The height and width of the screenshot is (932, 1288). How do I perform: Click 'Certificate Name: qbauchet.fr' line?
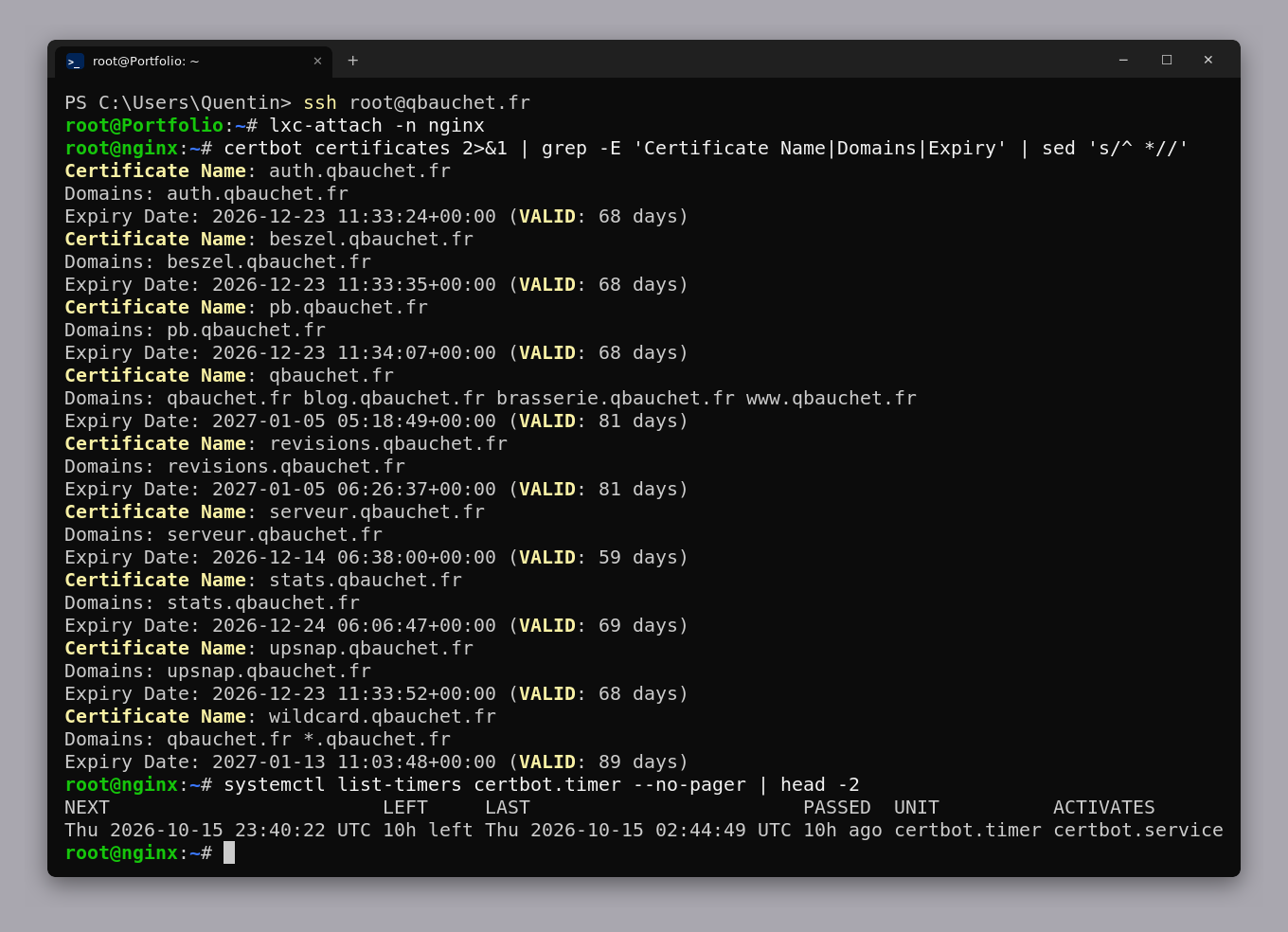pos(229,375)
